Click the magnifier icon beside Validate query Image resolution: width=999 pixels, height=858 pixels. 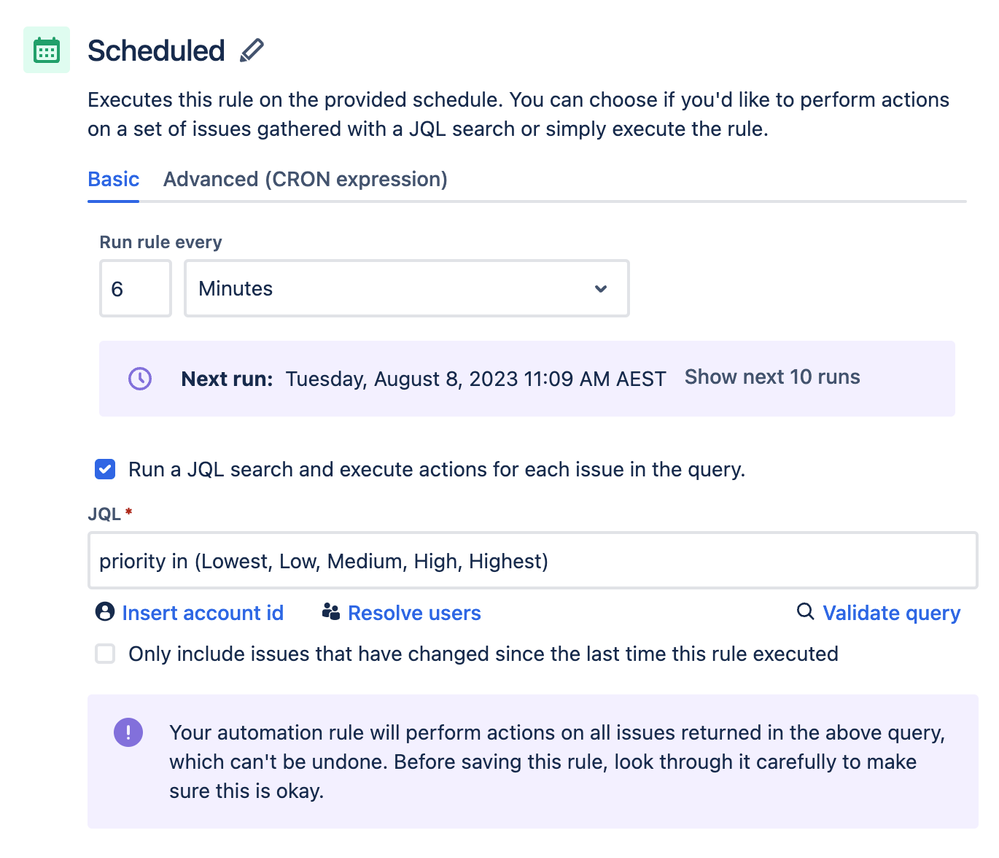805,611
